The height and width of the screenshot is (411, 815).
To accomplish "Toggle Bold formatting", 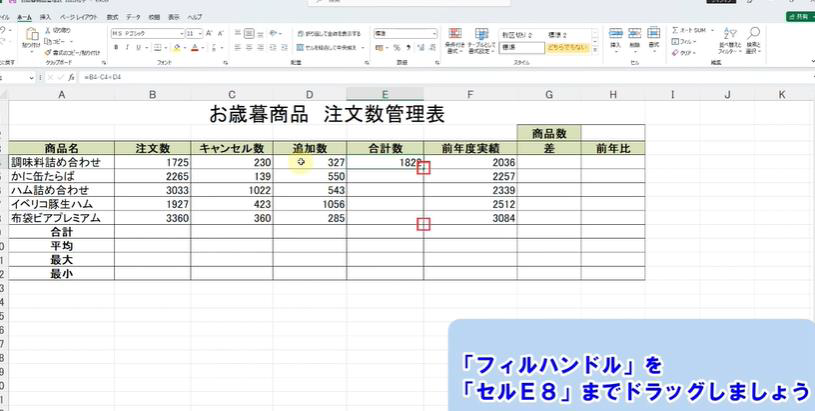I will click(116, 46).
